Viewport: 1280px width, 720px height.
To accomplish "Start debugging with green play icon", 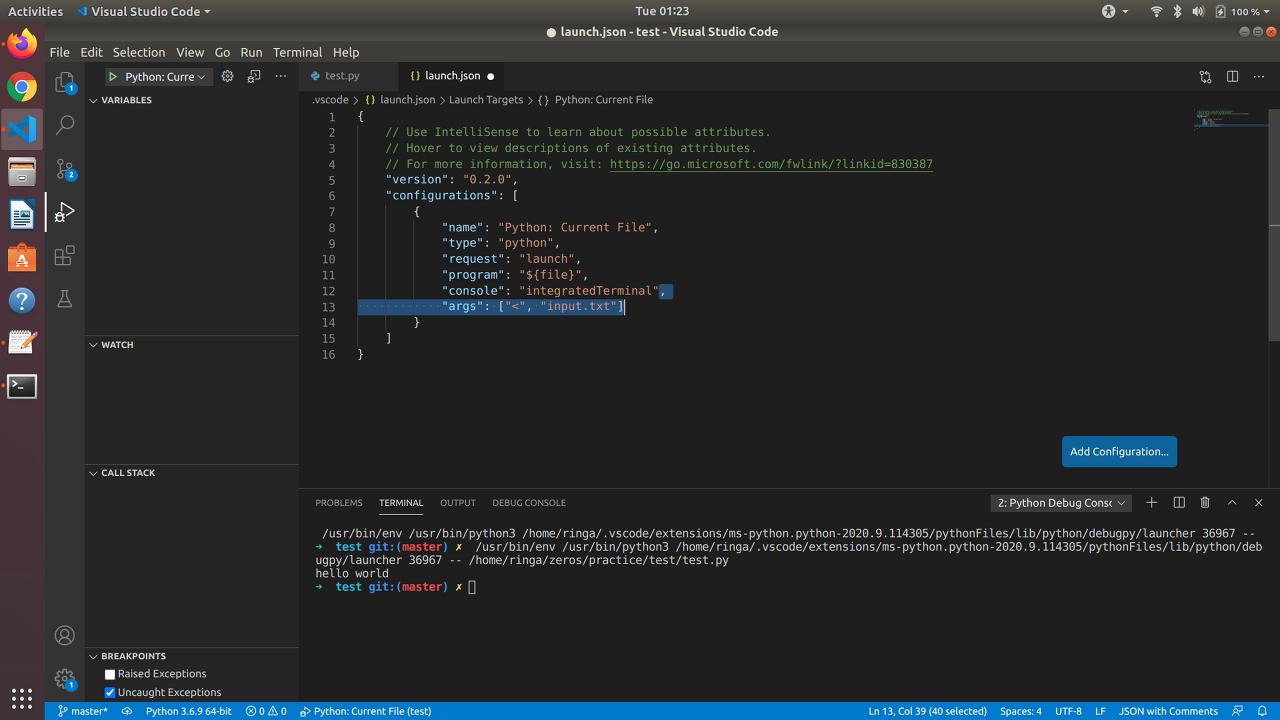I will (x=113, y=77).
